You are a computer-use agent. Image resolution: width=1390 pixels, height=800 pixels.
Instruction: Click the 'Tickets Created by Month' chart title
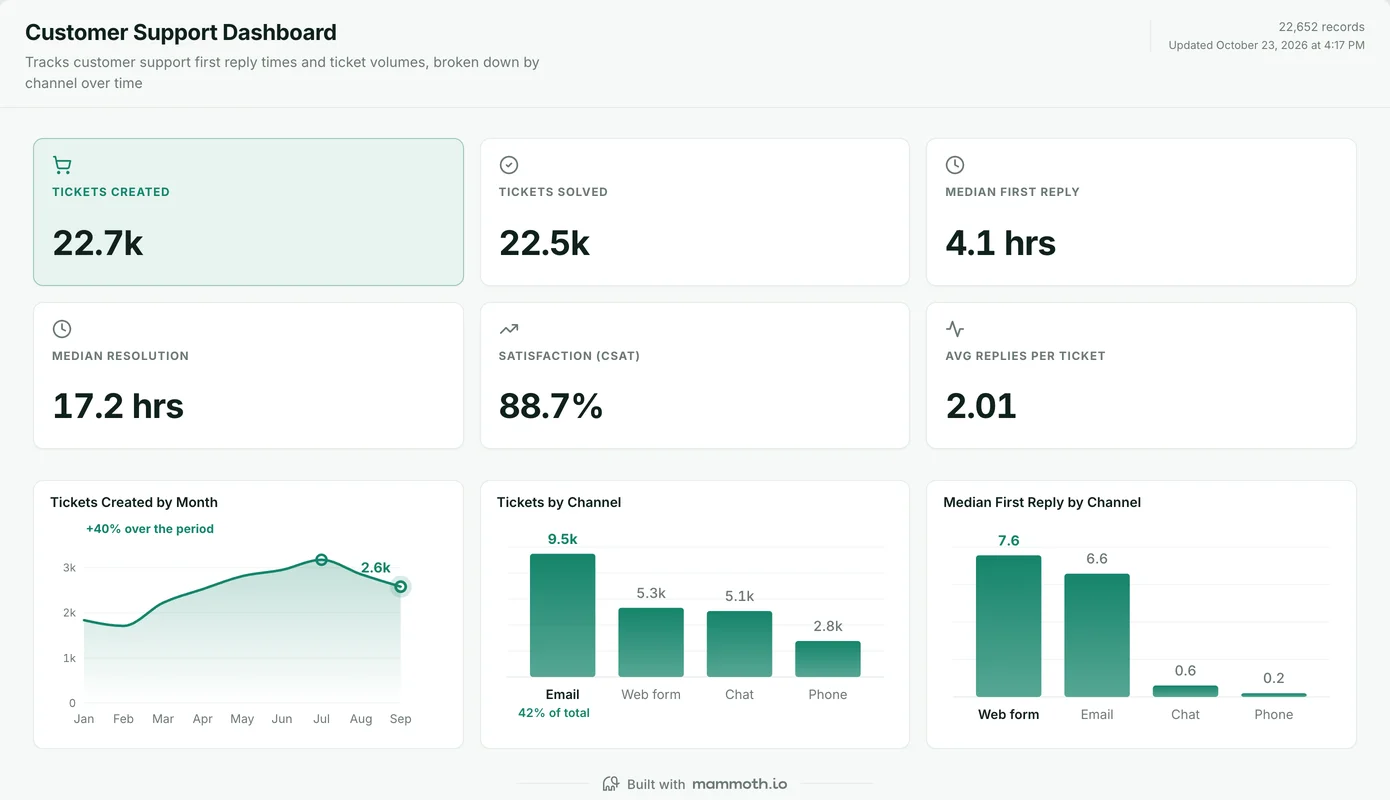coord(134,502)
